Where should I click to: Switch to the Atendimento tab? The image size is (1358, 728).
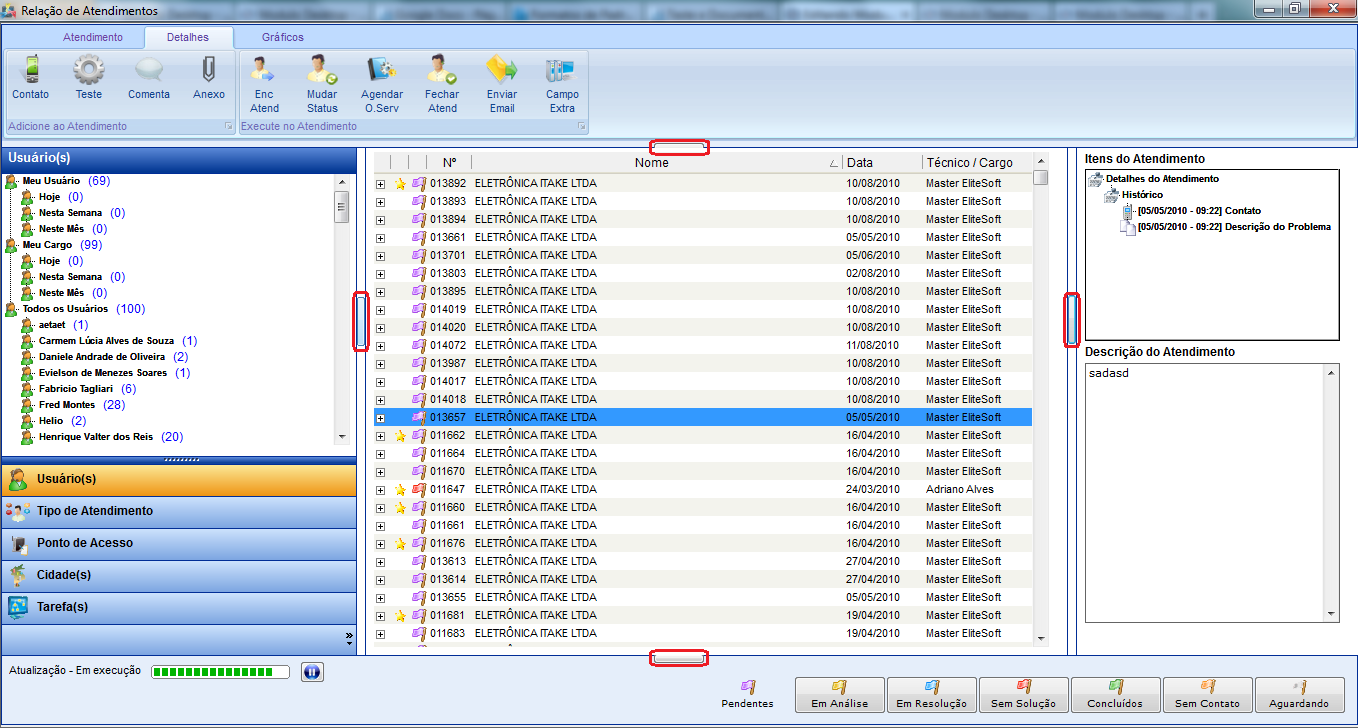(x=93, y=37)
